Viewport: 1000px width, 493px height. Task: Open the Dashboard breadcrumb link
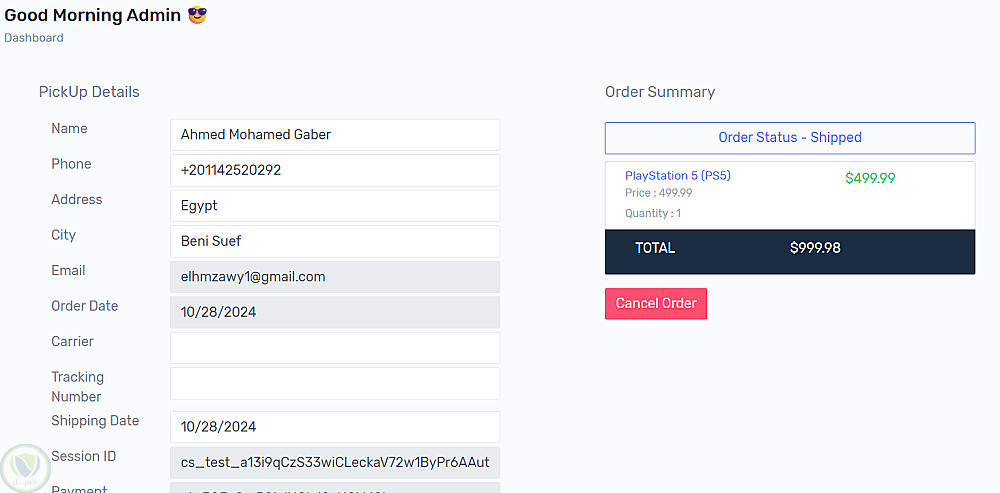coord(34,38)
